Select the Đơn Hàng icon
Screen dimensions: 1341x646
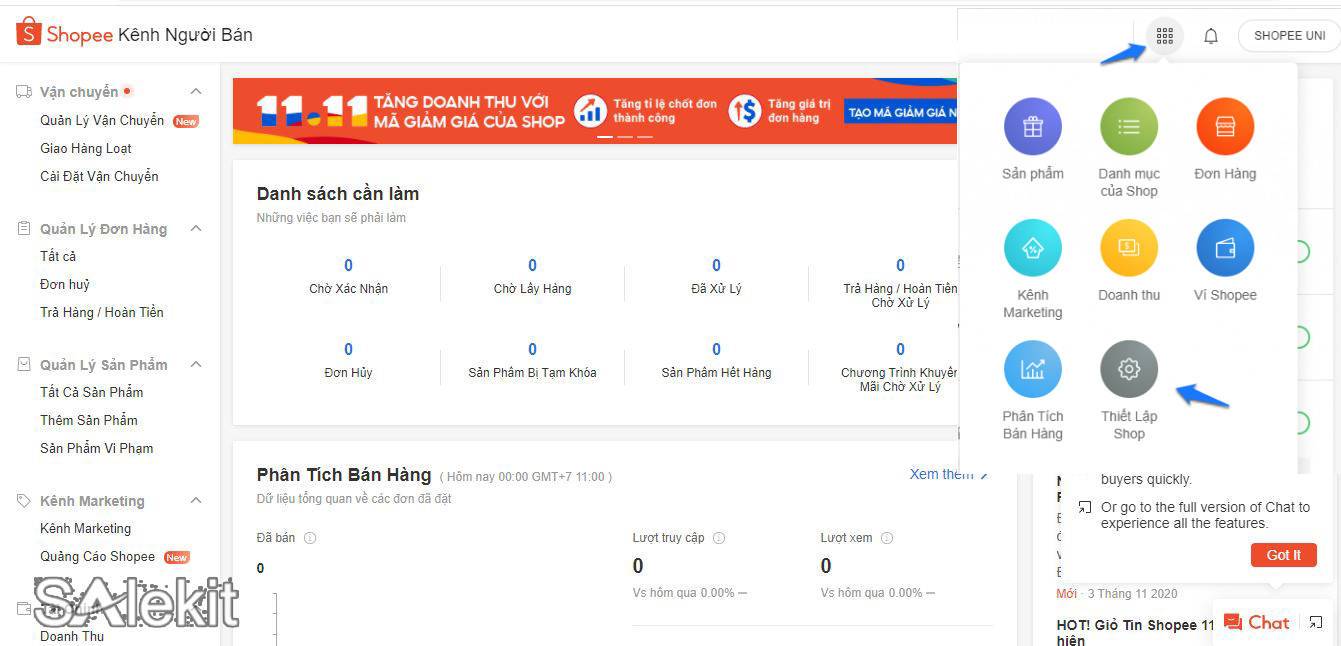tap(1224, 126)
